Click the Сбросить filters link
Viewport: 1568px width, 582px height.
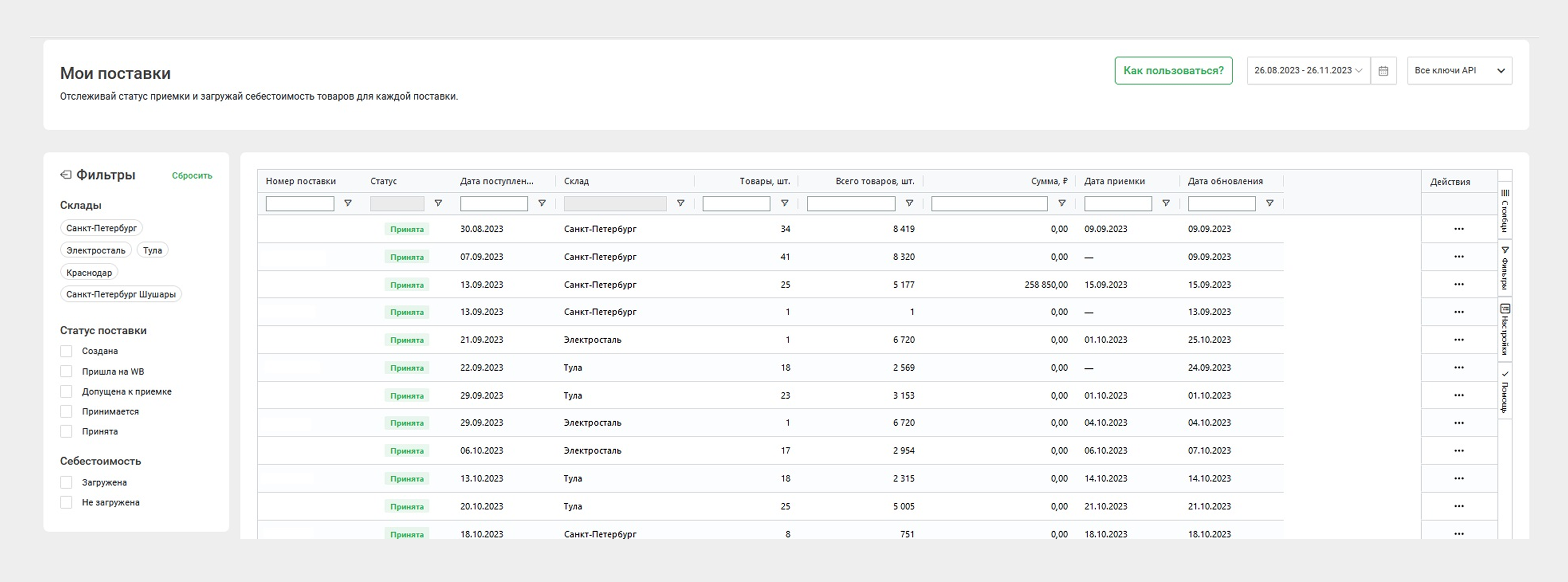pos(192,176)
